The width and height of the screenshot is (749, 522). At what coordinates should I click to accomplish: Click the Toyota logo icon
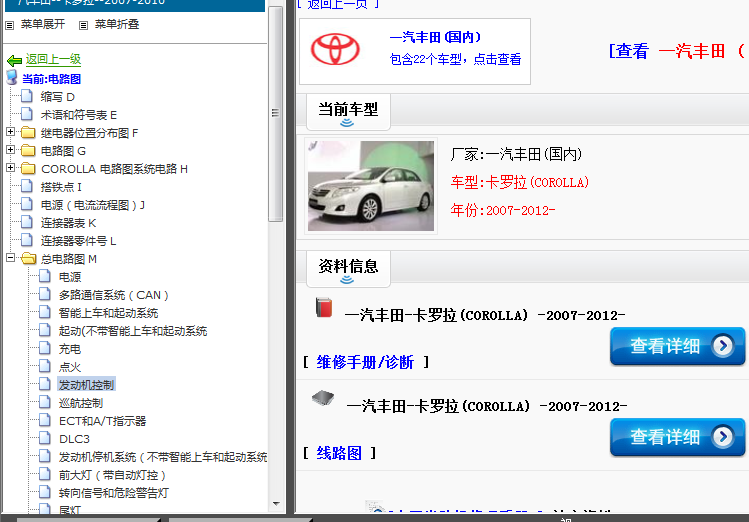[x=335, y=49]
